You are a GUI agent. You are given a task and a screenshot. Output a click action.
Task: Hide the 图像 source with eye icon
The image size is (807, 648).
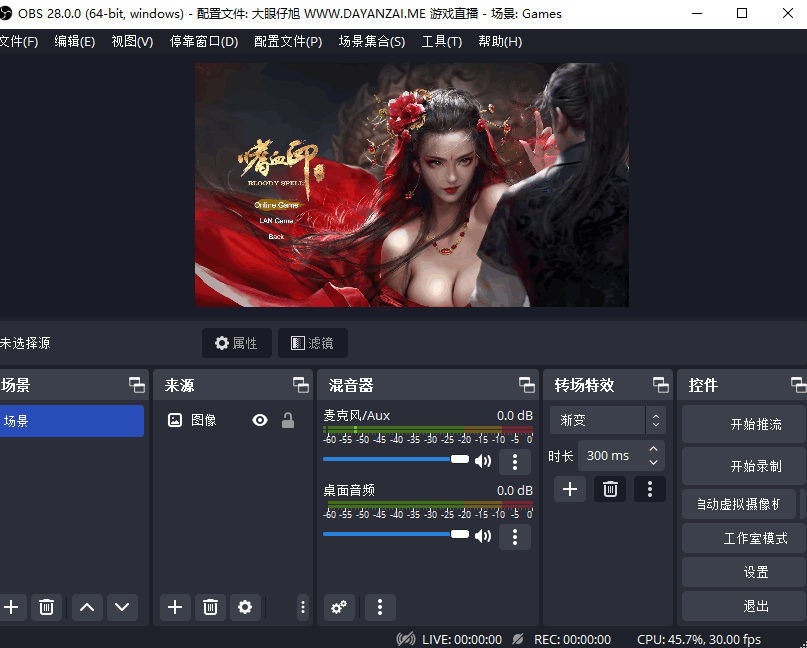260,421
